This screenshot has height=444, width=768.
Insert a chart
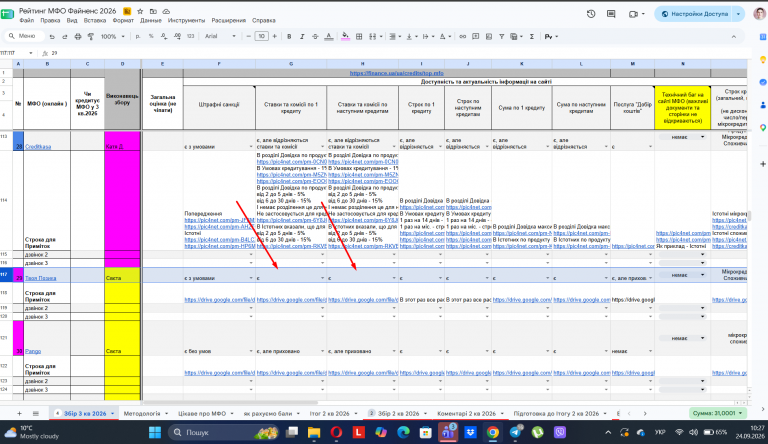pos(489,36)
